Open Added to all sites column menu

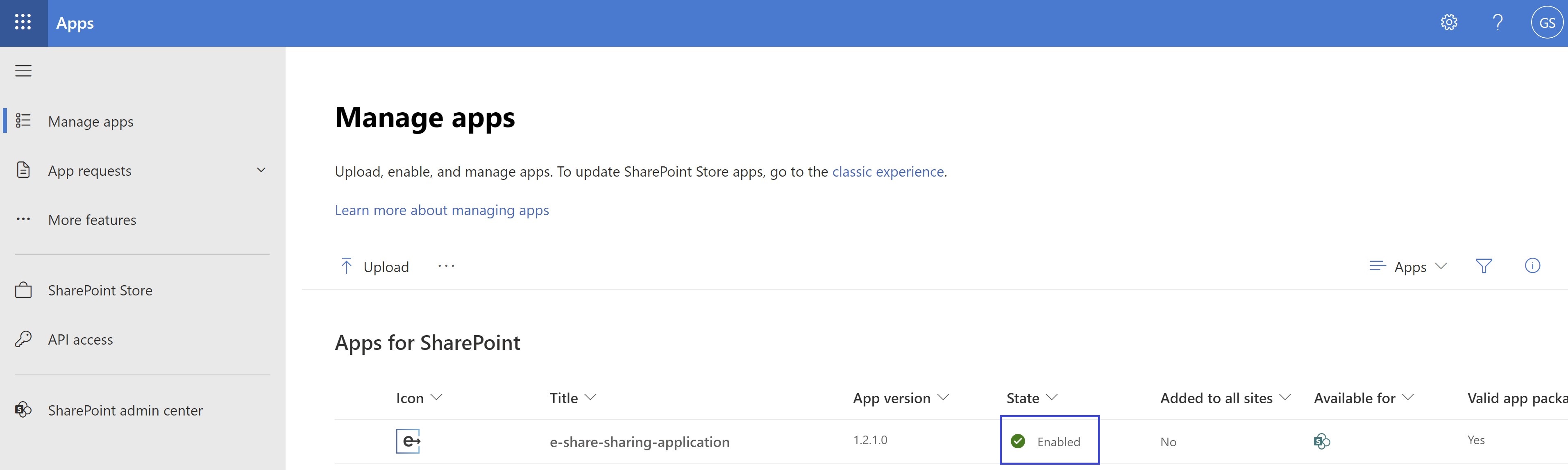point(1225,398)
